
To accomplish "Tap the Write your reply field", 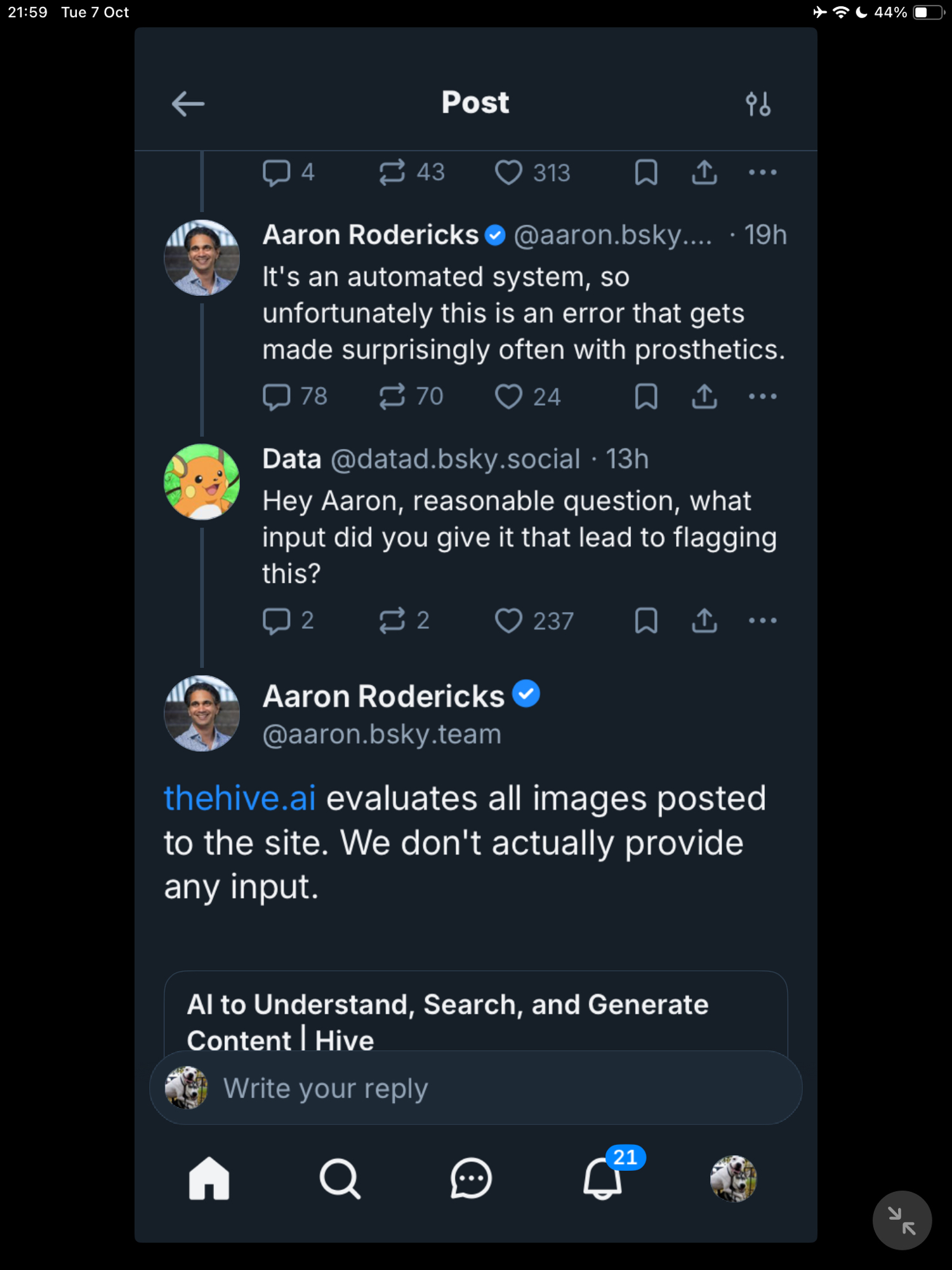I will pos(476,1088).
